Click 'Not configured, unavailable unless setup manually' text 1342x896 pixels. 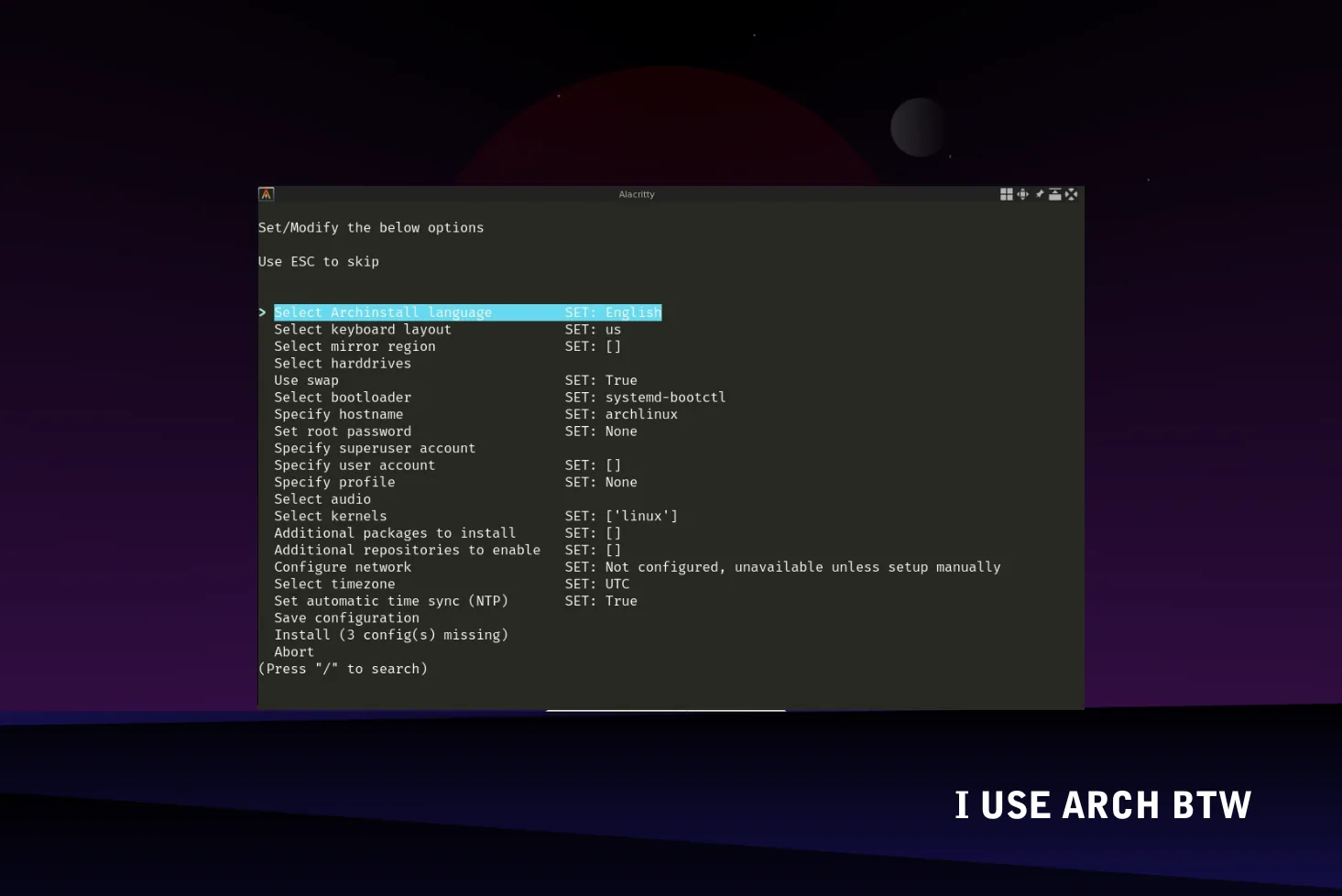point(802,567)
